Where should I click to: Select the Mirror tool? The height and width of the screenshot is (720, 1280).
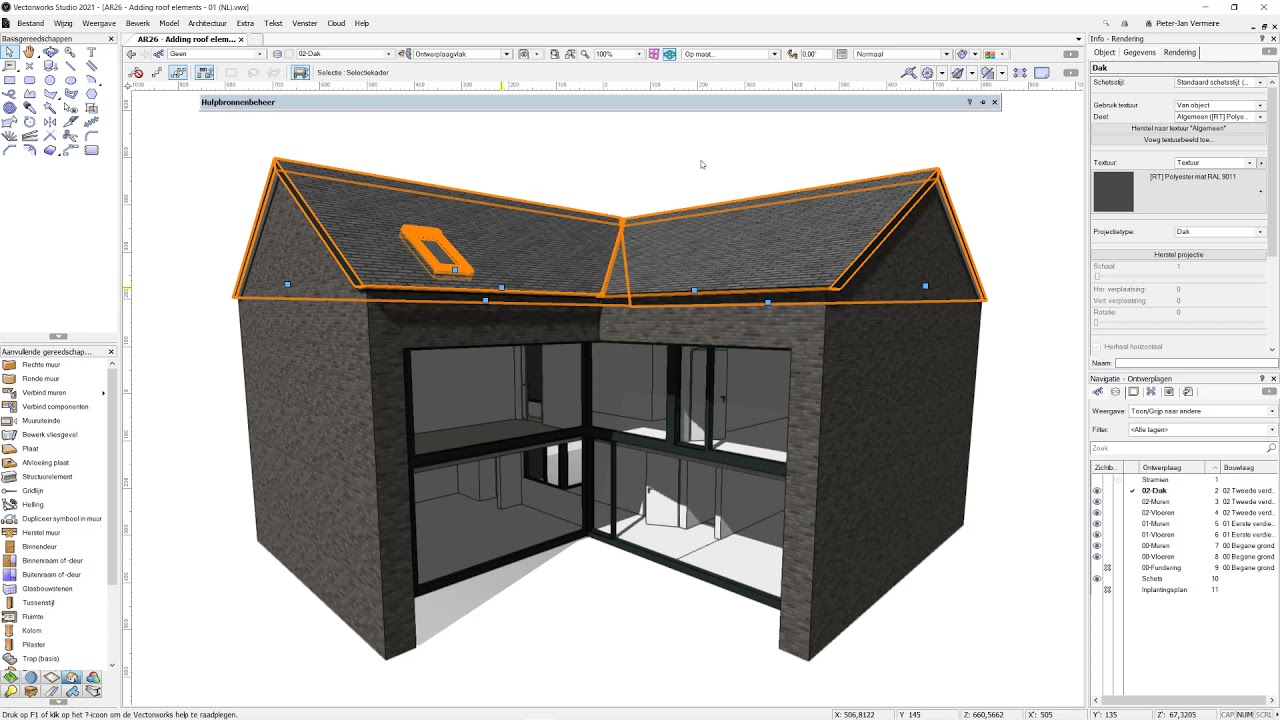point(50,122)
